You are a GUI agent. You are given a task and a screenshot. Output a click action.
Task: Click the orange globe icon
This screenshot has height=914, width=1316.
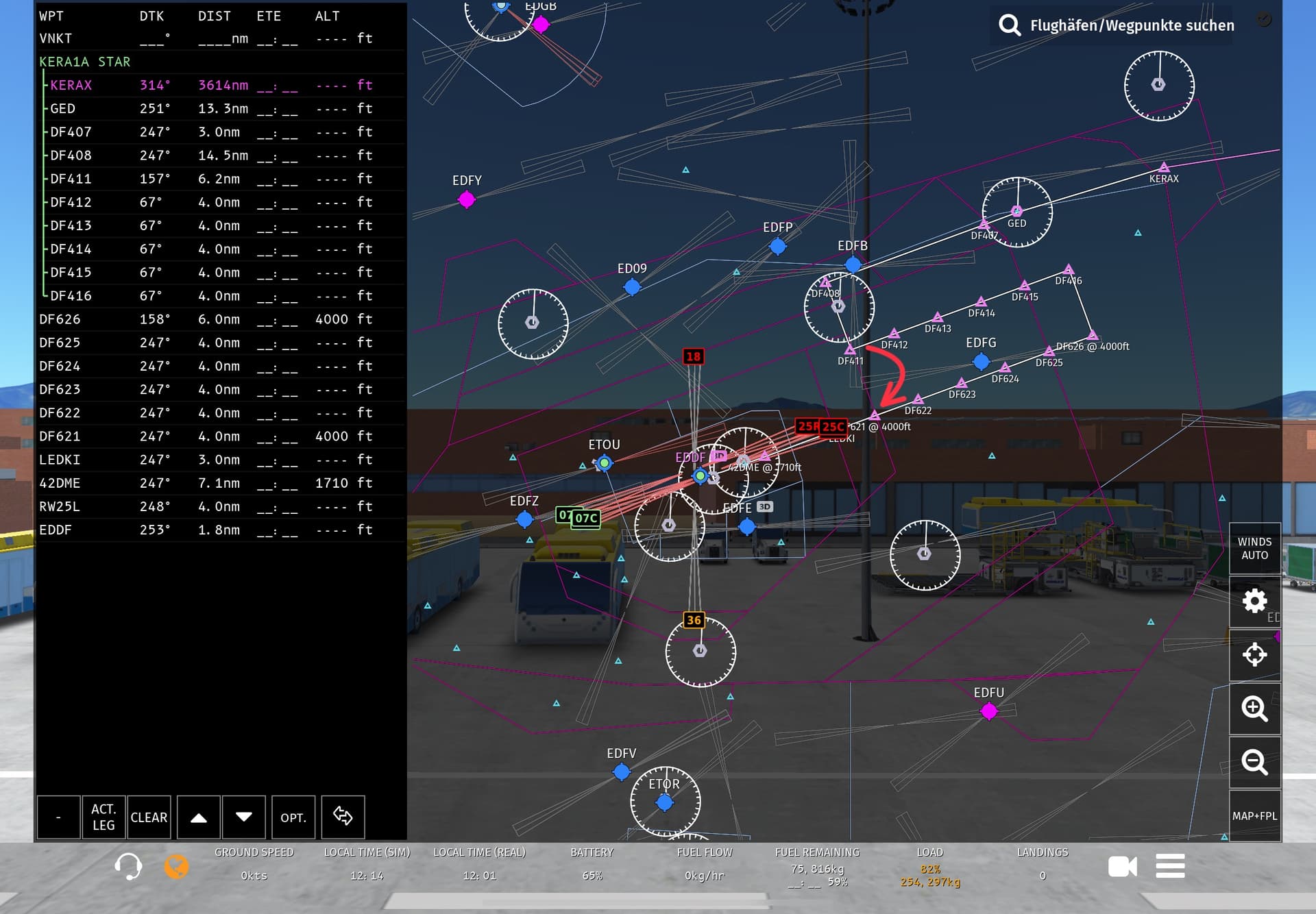176,867
